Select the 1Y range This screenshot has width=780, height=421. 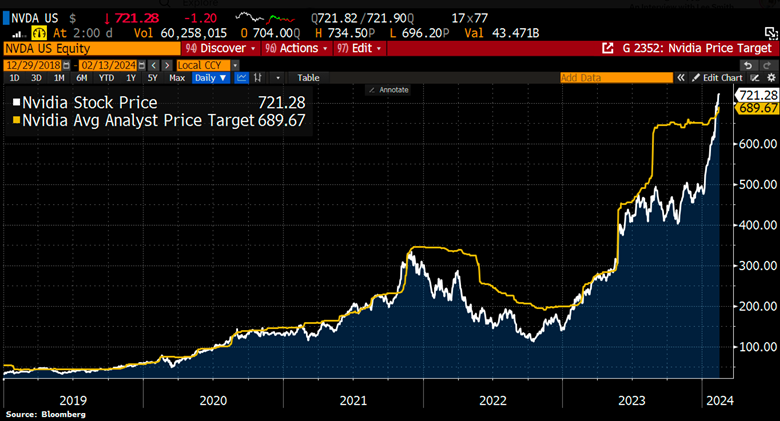[131, 78]
